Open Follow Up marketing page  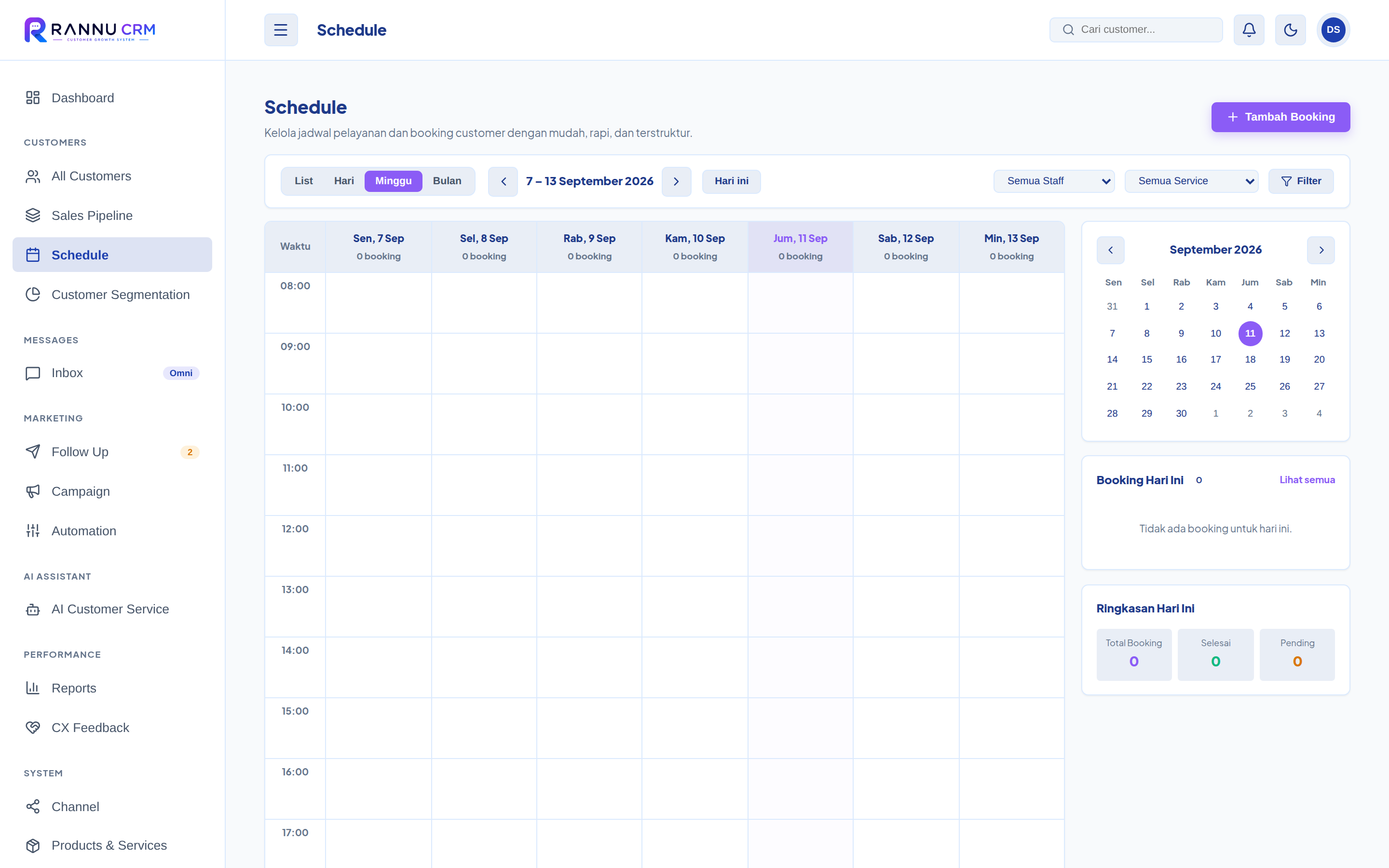click(x=112, y=452)
